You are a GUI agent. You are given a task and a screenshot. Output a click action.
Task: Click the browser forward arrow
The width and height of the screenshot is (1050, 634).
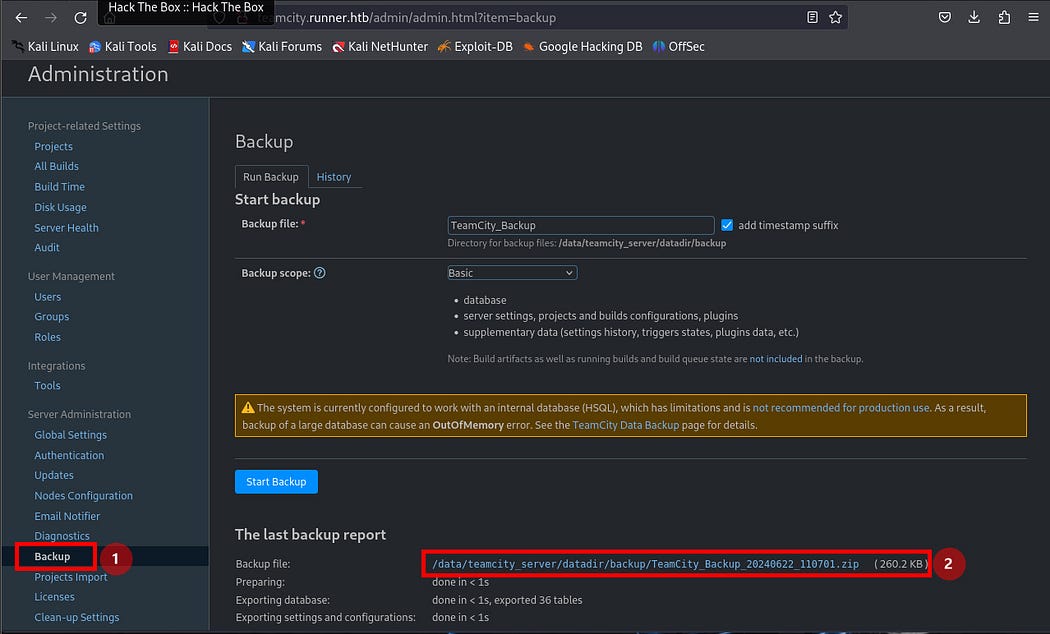click(51, 17)
